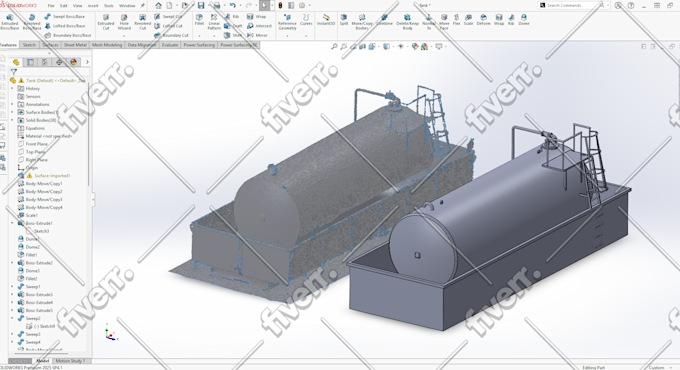Screen dimensions: 680x370
Task: Click the Home icon
Action: [158, 6]
